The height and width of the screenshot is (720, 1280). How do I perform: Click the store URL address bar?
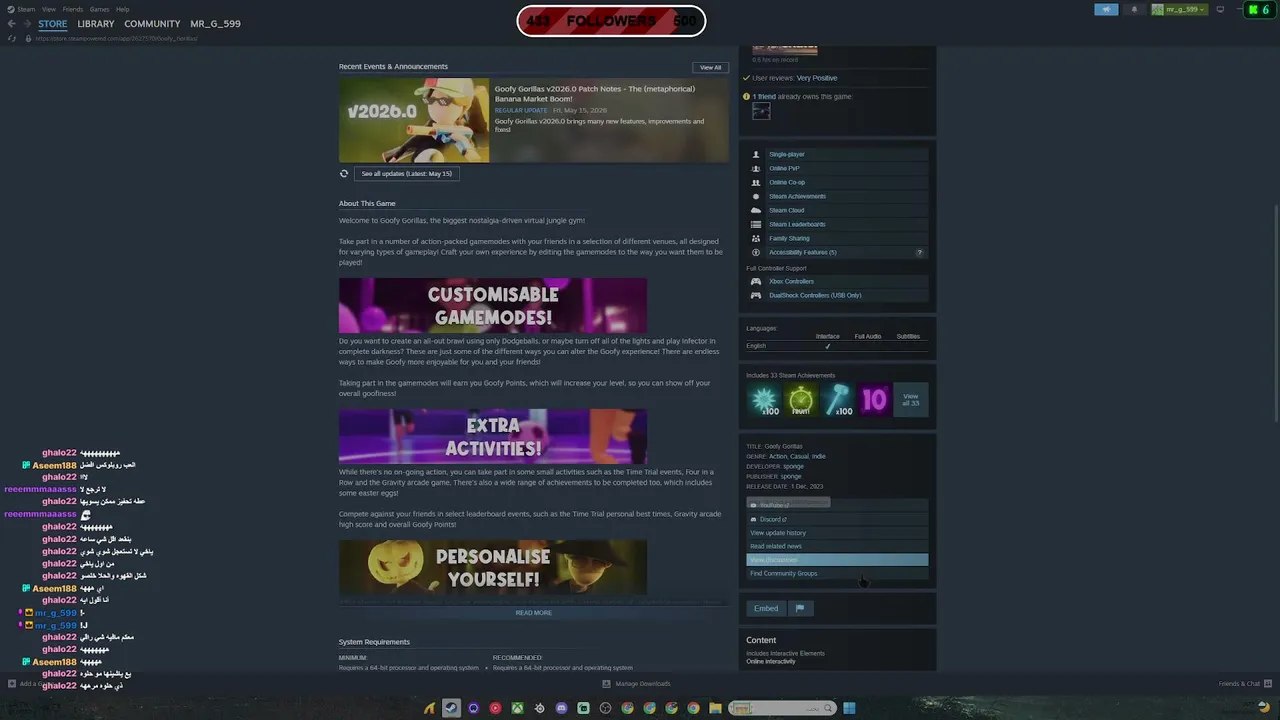(x=117, y=38)
